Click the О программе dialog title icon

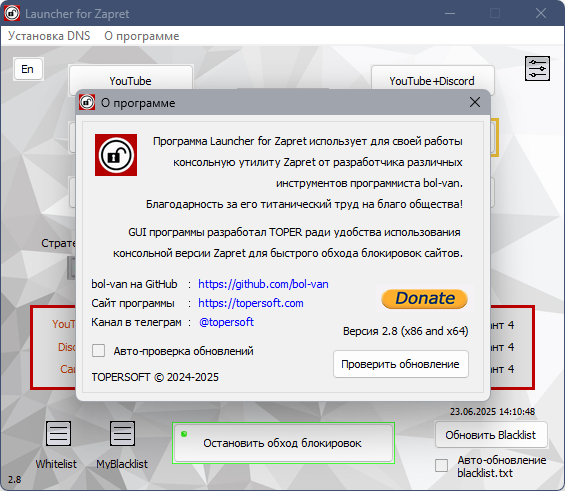pyautogui.click(x=87, y=102)
